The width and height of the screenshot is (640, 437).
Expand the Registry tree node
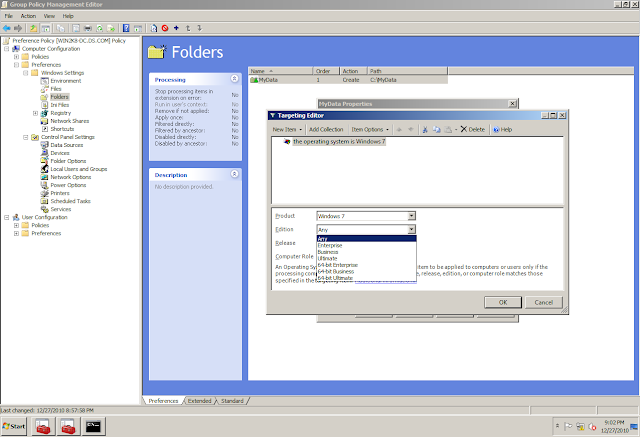[x=35, y=113]
